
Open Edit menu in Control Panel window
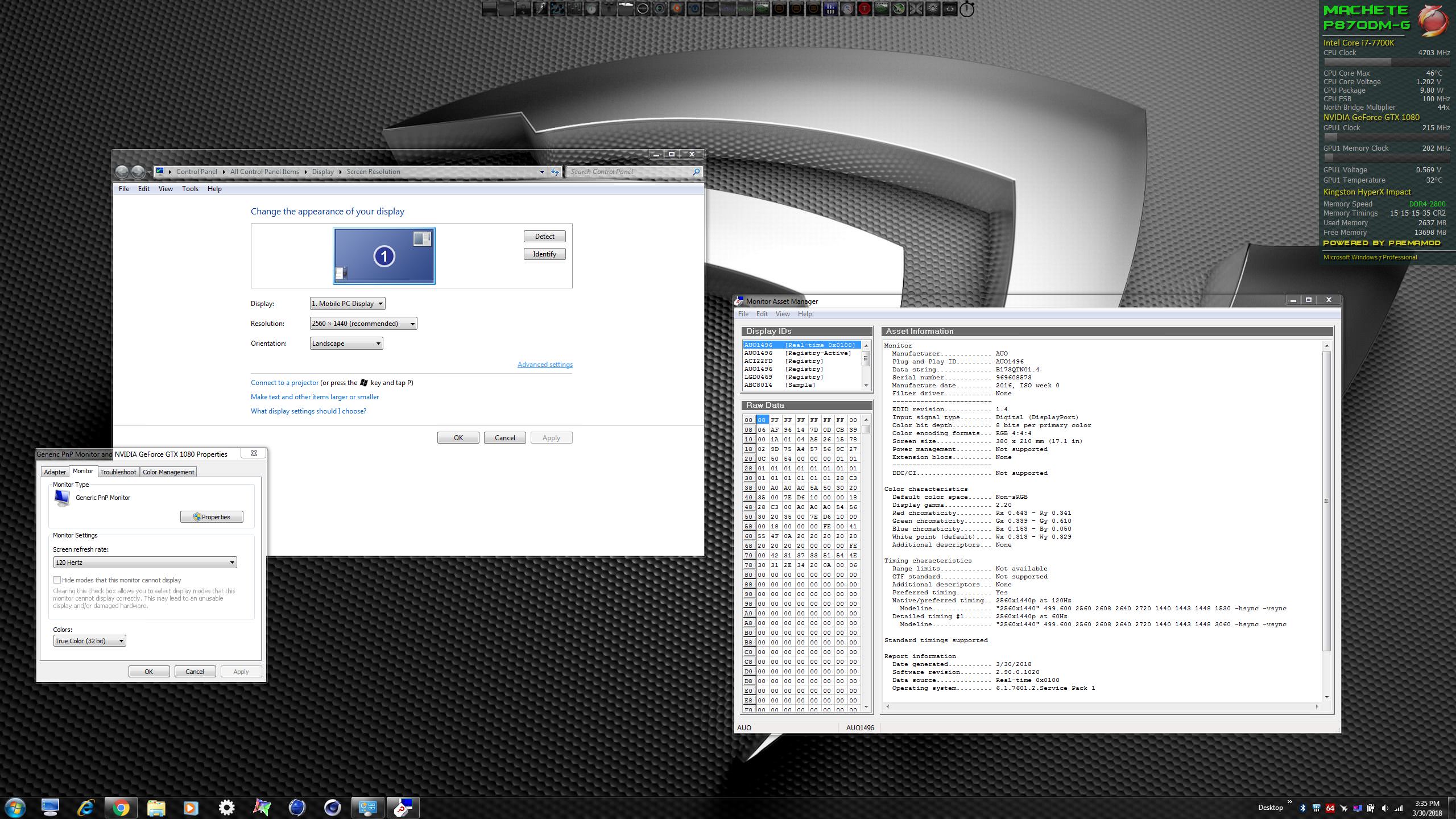coord(144,189)
